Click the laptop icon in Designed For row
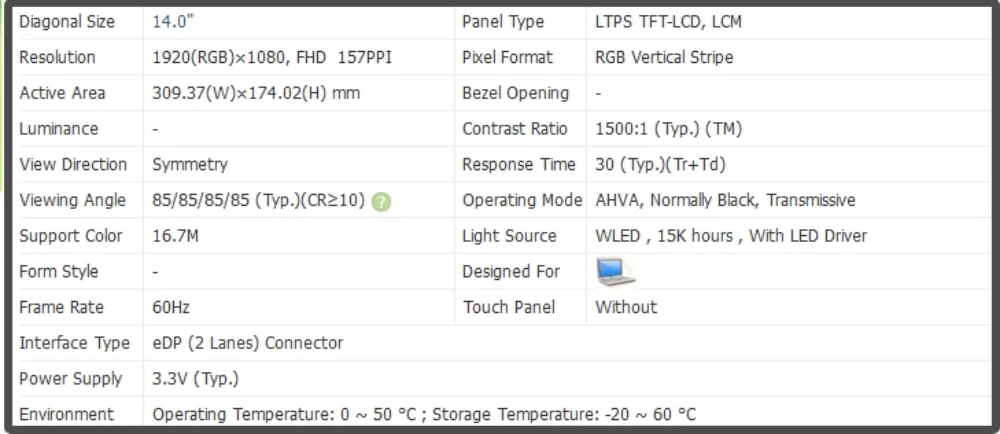1000x434 pixels. click(615, 271)
